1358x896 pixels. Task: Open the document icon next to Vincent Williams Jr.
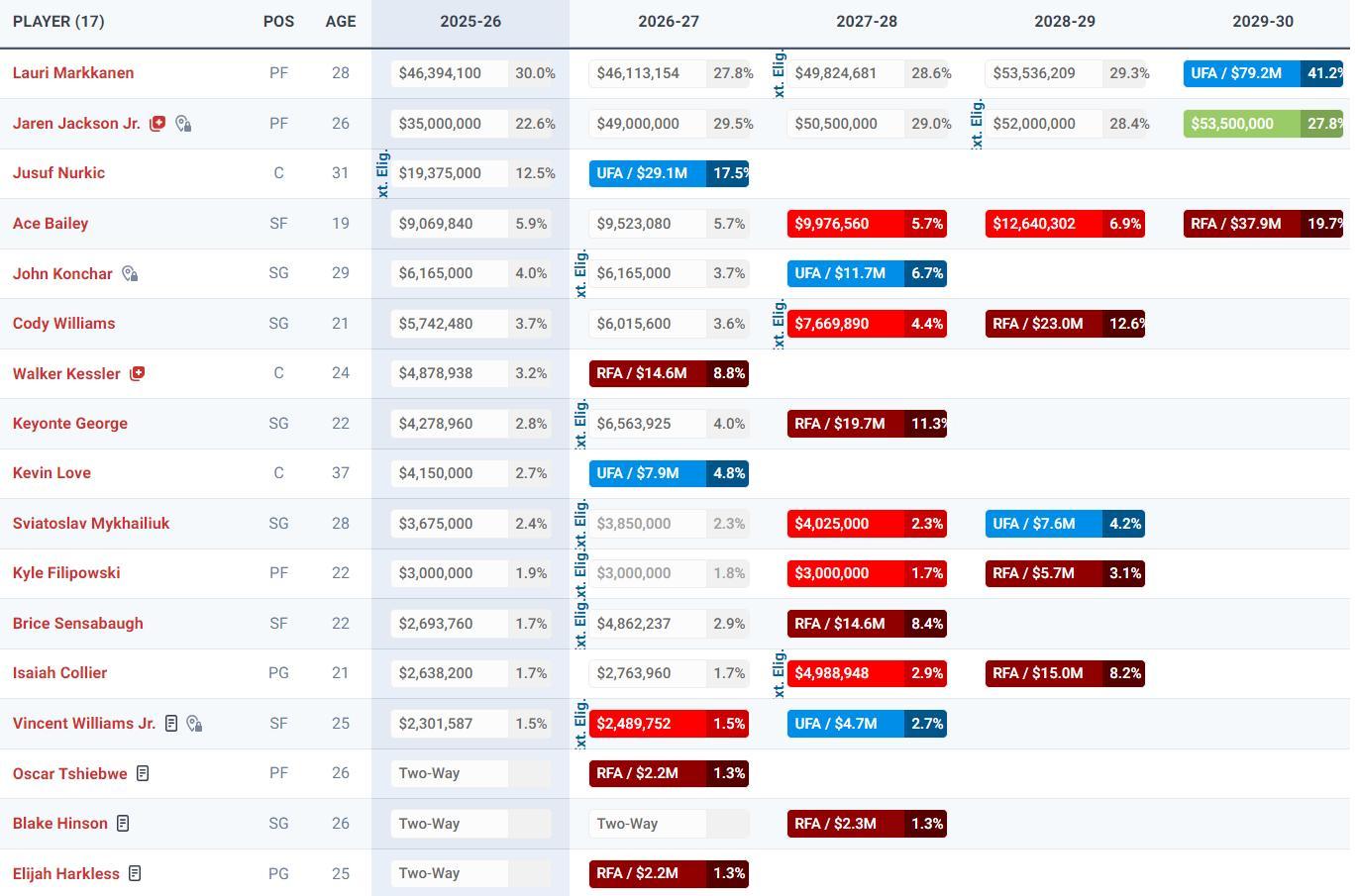point(171,724)
